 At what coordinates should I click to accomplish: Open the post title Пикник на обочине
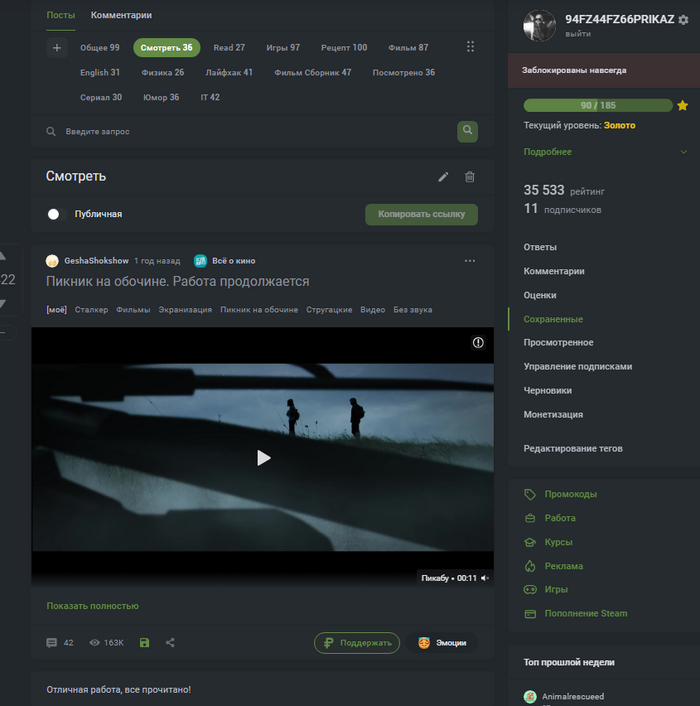coord(177,281)
